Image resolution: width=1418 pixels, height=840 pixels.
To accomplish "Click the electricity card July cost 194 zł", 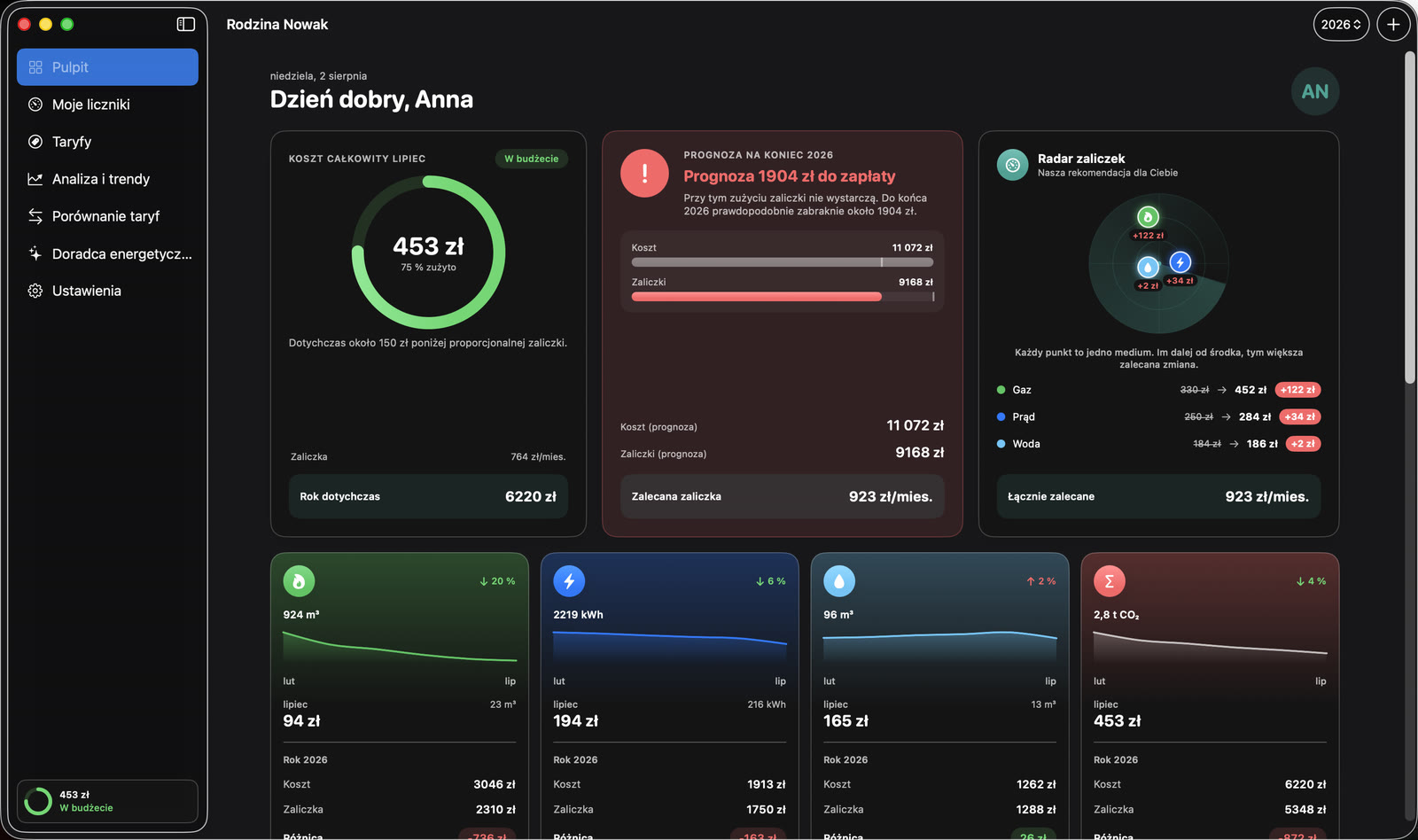I will pyautogui.click(x=576, y=721).
